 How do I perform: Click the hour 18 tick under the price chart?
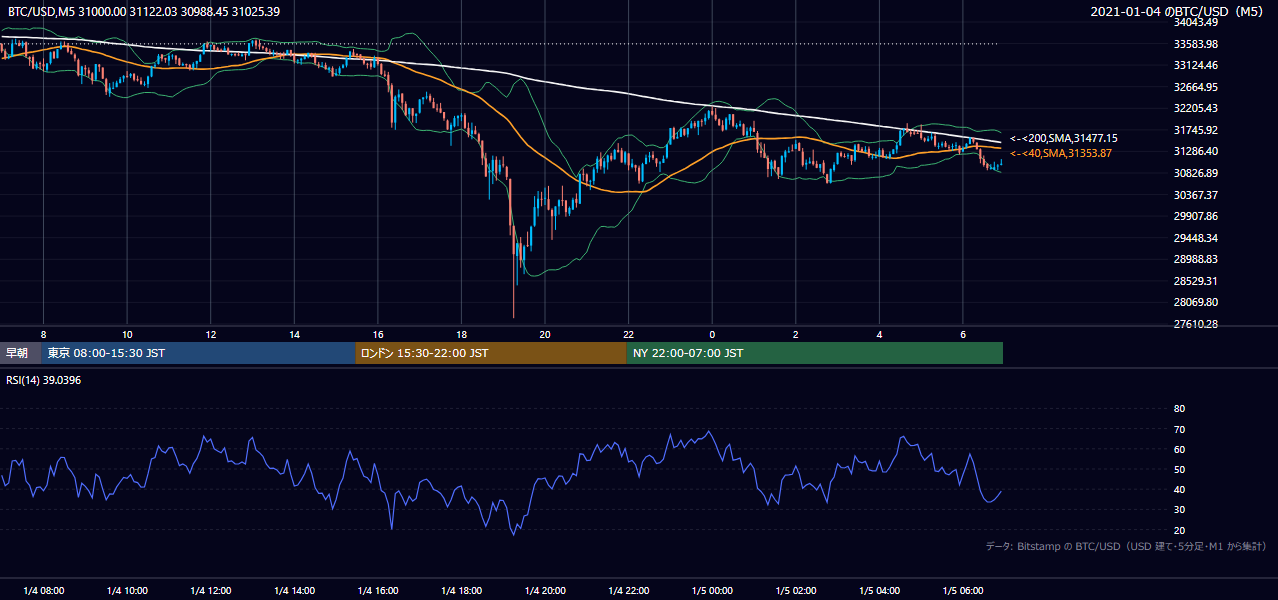[x=461, y=333]
